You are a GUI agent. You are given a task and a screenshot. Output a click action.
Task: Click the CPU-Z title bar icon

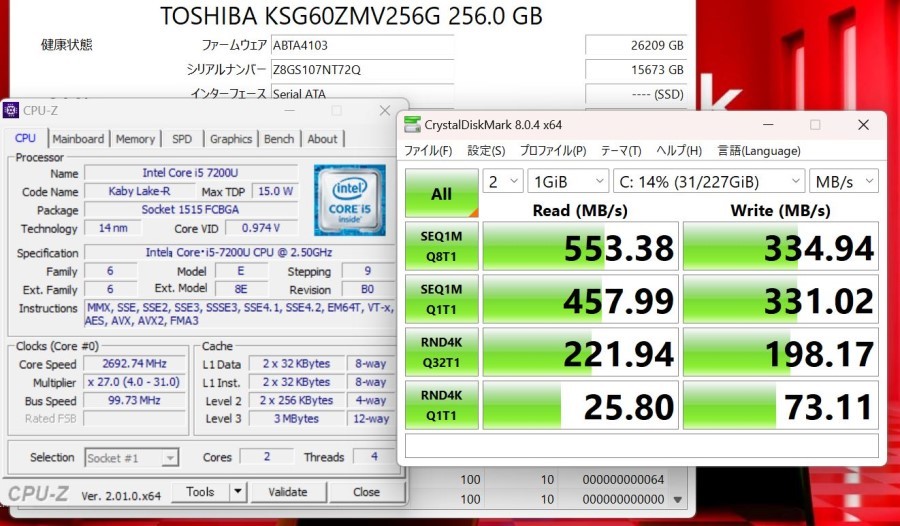click(x=11, y=110)
